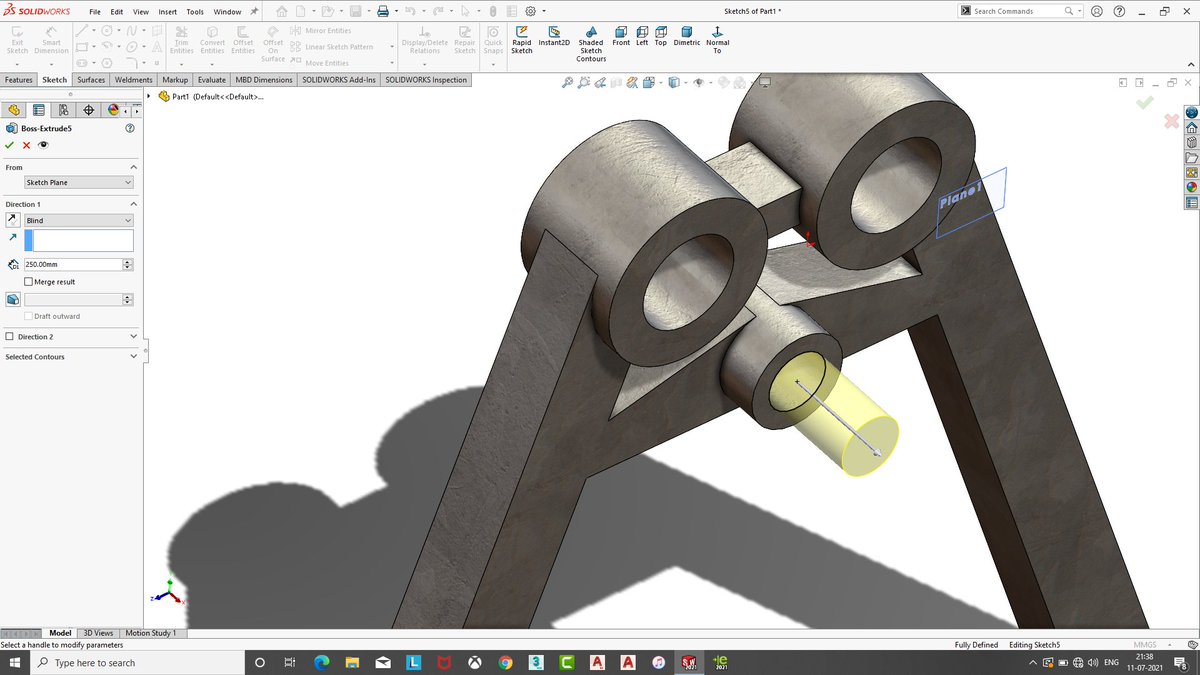This screenshot has width=1200, height=675.
Task: Open the File menu
Action: (x=95, y=11)
